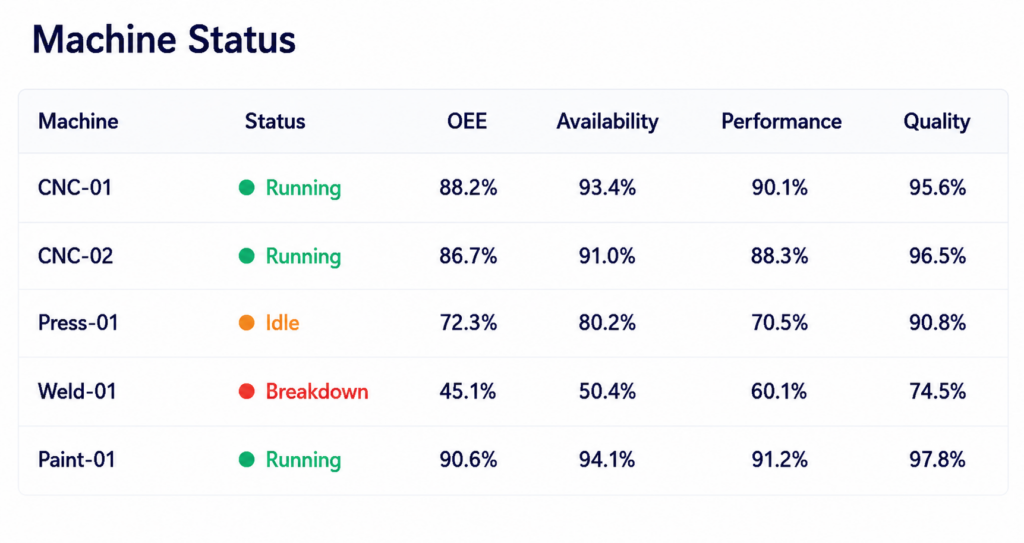
Task: Click the green status dot for CNC-01
Action: tap(246, 188)
